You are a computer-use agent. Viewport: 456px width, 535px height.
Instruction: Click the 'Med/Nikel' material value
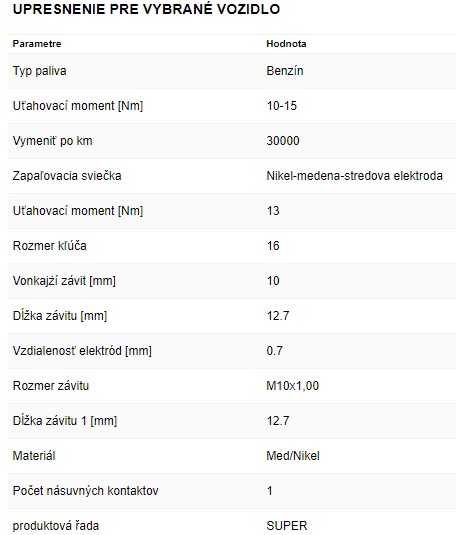tap(293, 456)
